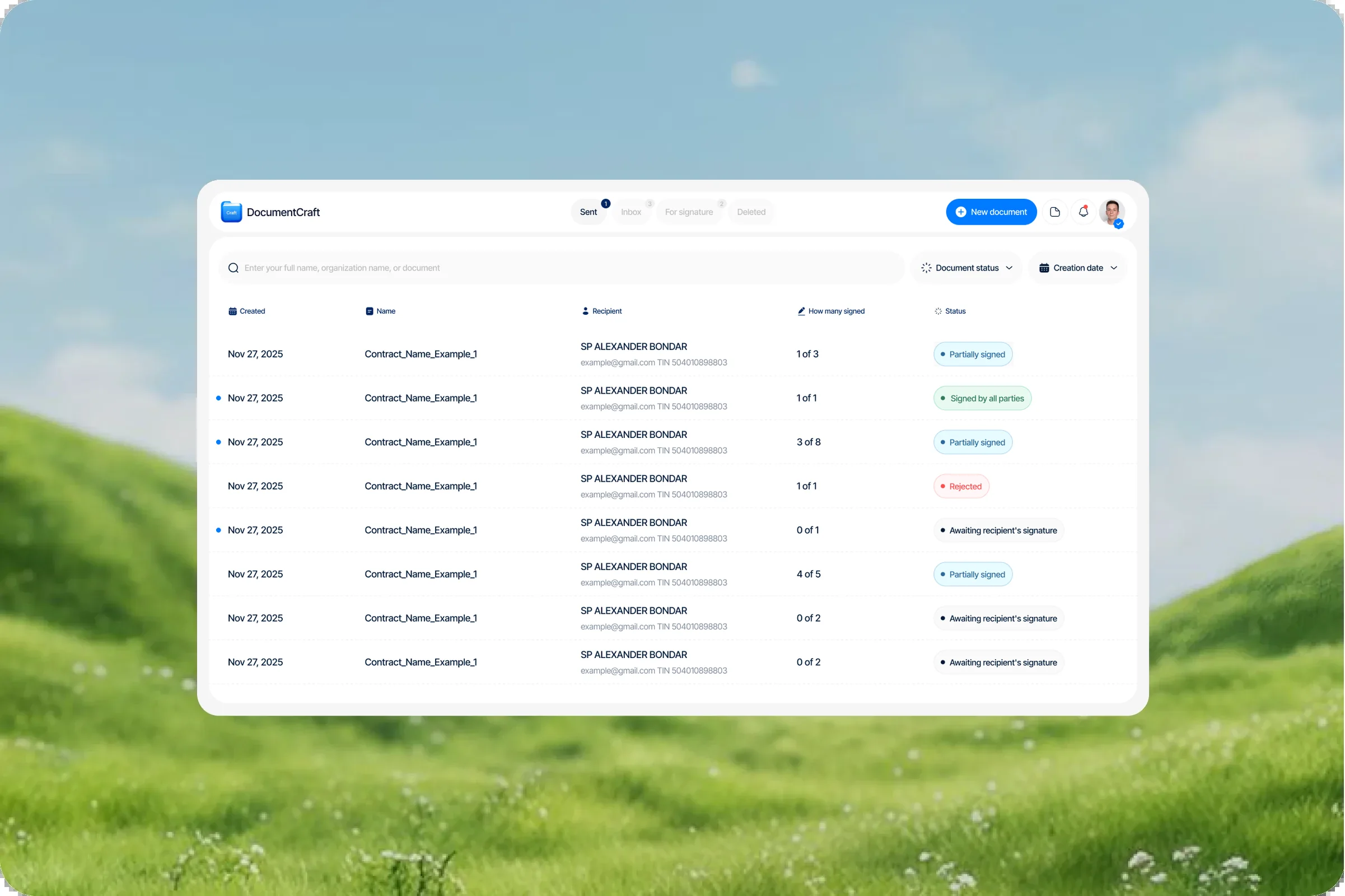Viewport: 1345px width, 896px height.
Task: Click the plus icon in New document
Action: coord(961,212)
